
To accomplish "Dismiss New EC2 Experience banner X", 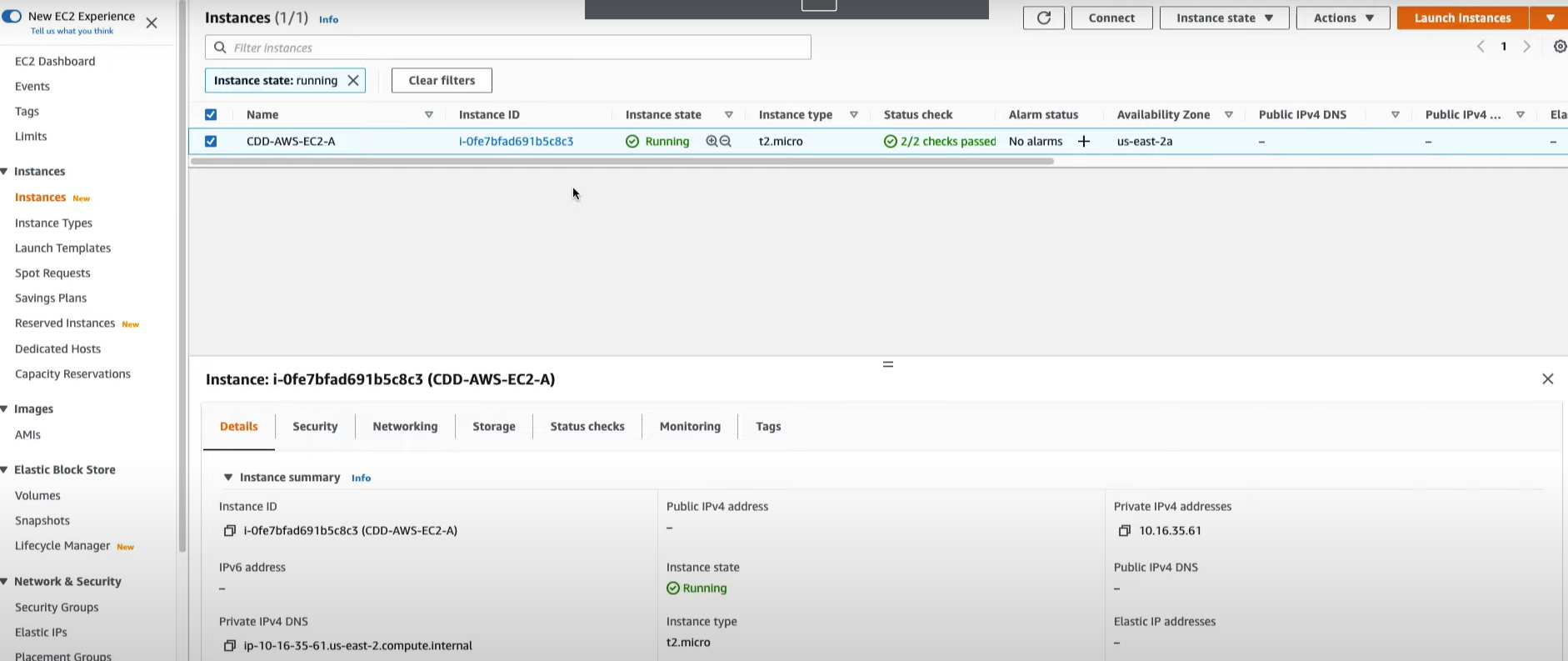I will [x=152, y=23].
